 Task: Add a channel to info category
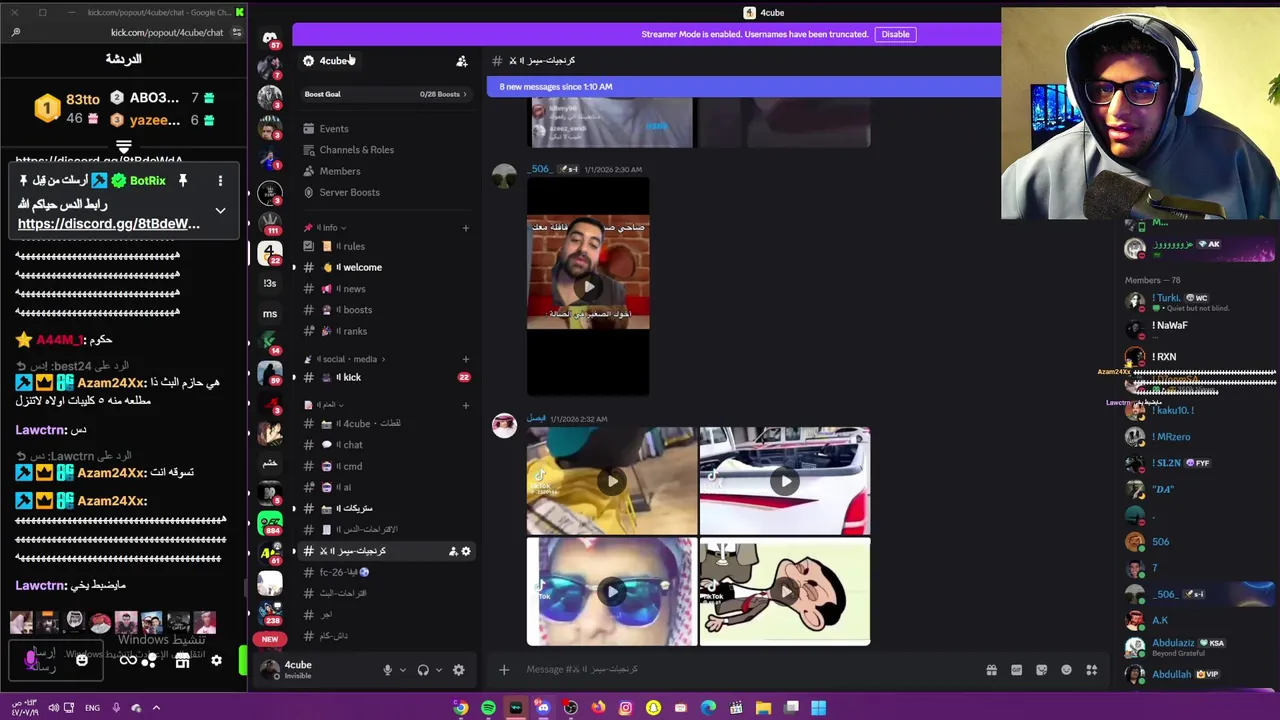click(465, 228)
